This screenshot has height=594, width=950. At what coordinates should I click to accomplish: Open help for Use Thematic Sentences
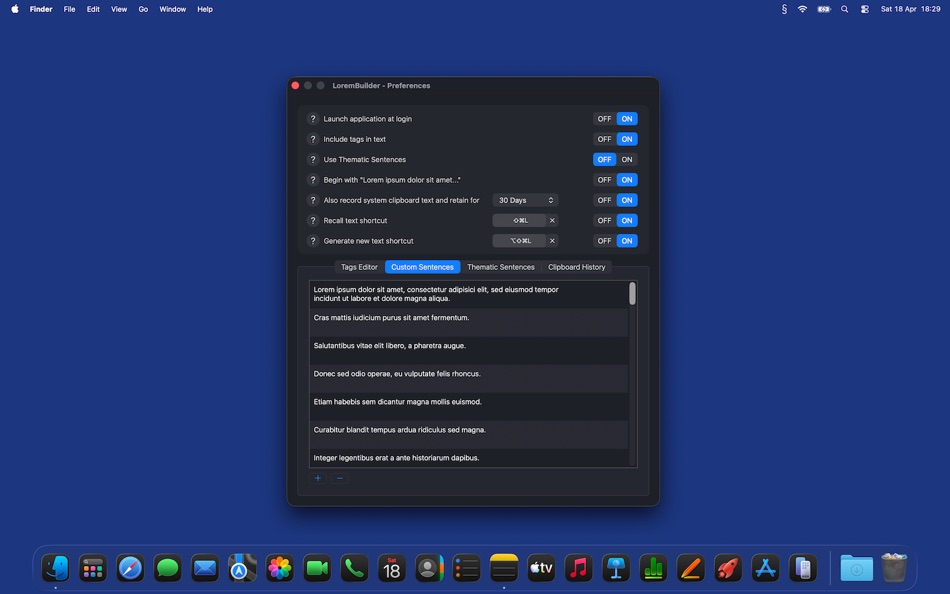coord(313,159)
